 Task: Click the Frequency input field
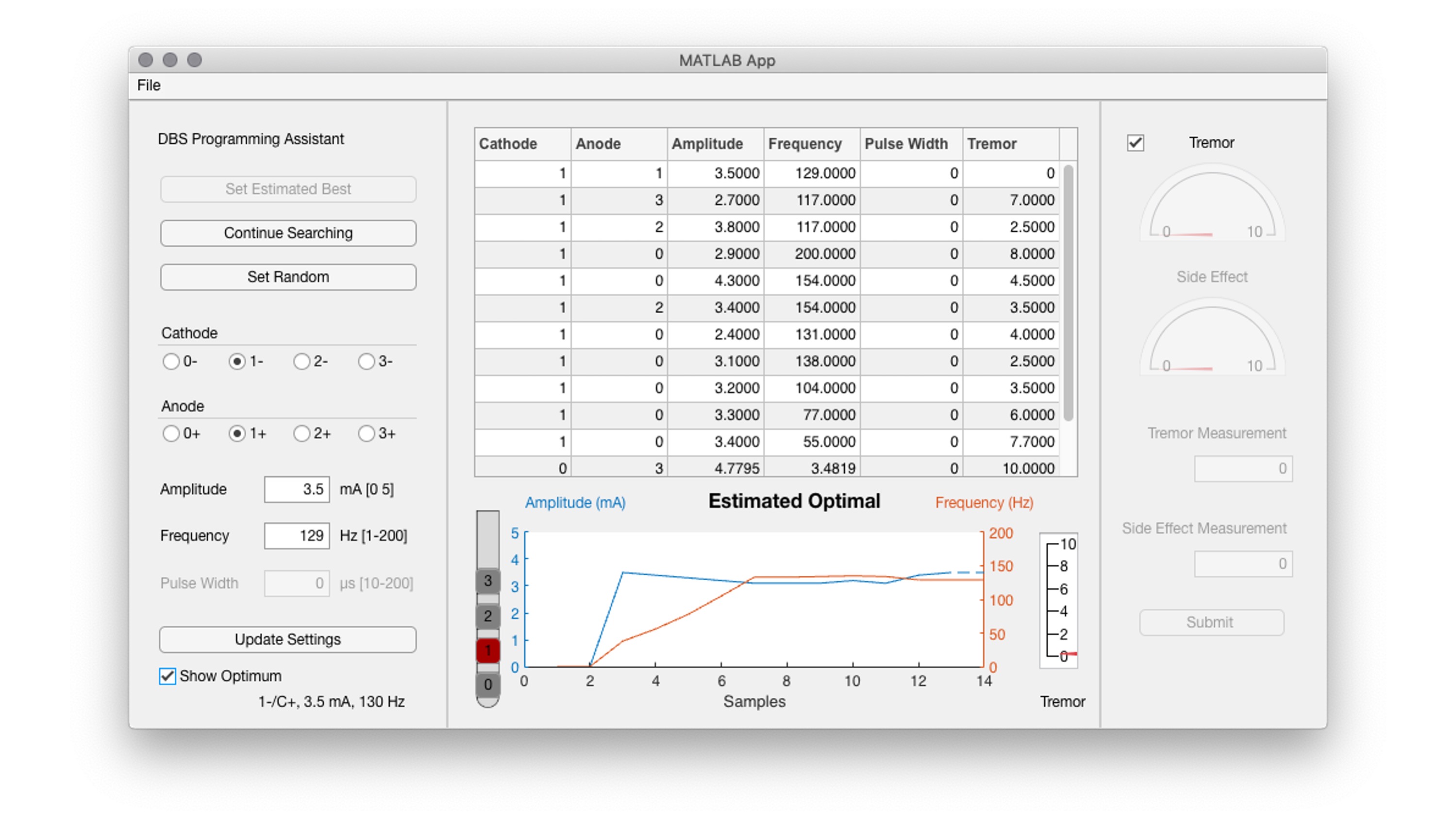tap(296, 535)
